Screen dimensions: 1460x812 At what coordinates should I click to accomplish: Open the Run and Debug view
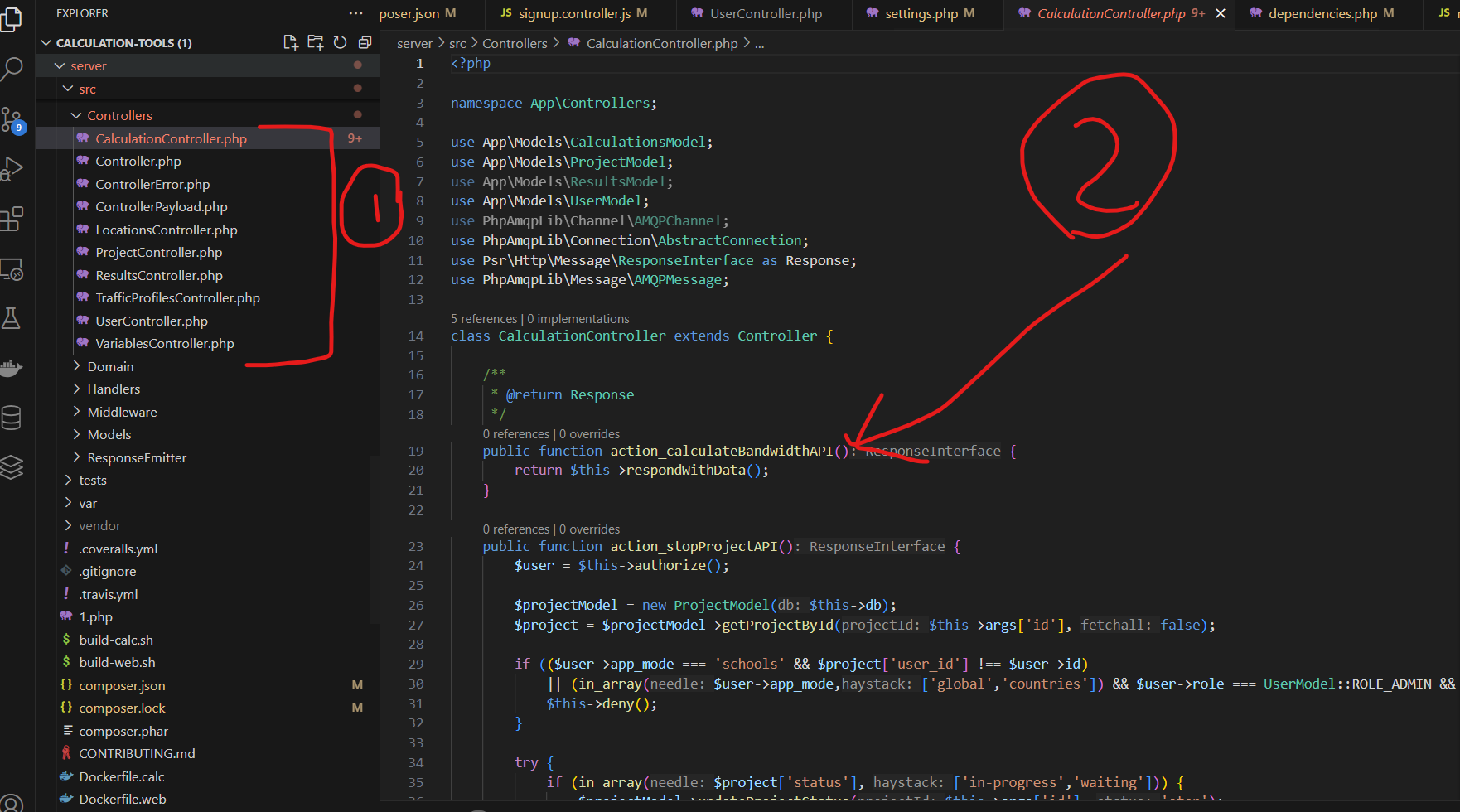coord(12,168)
